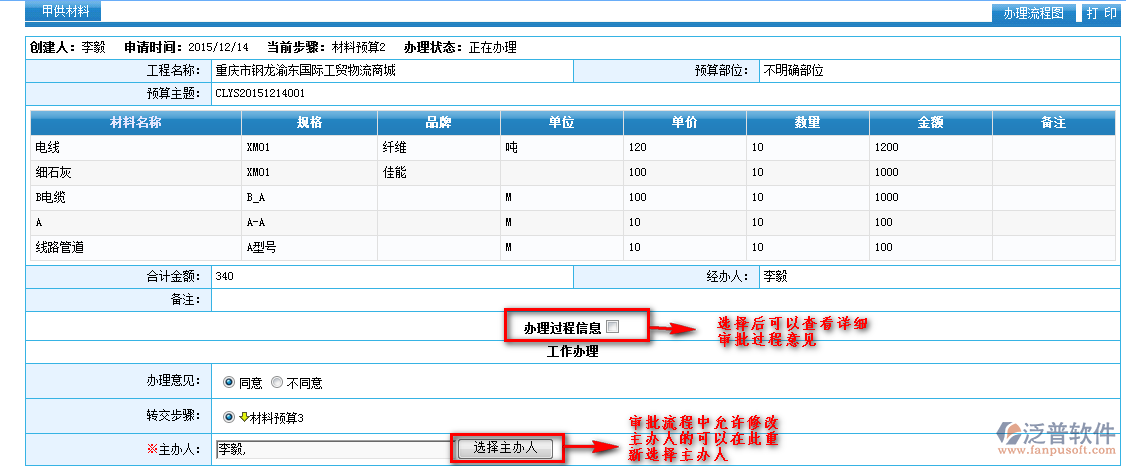1126x466 pixels.
Task: Enable the 办理过程信息 checkbox
Action: [613, 326]
